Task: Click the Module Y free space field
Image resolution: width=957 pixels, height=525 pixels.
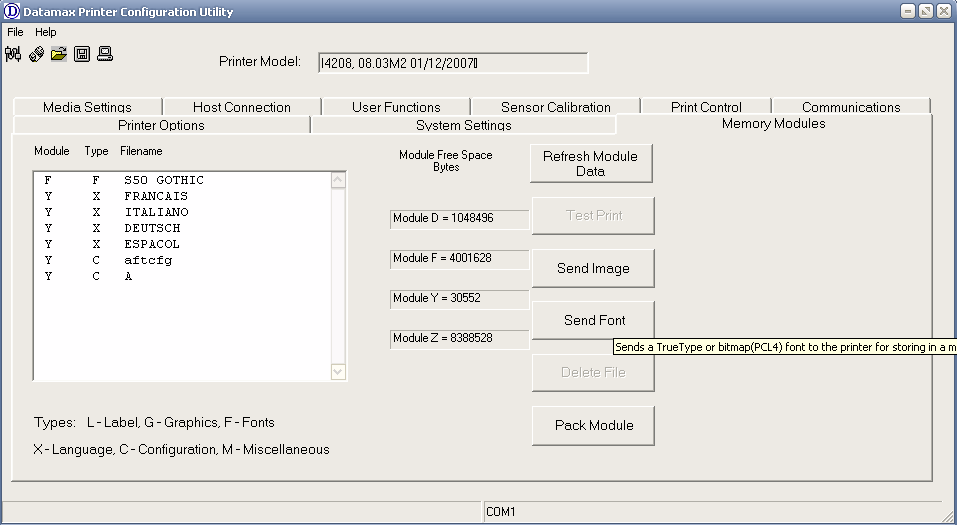Action: [460, 299]
